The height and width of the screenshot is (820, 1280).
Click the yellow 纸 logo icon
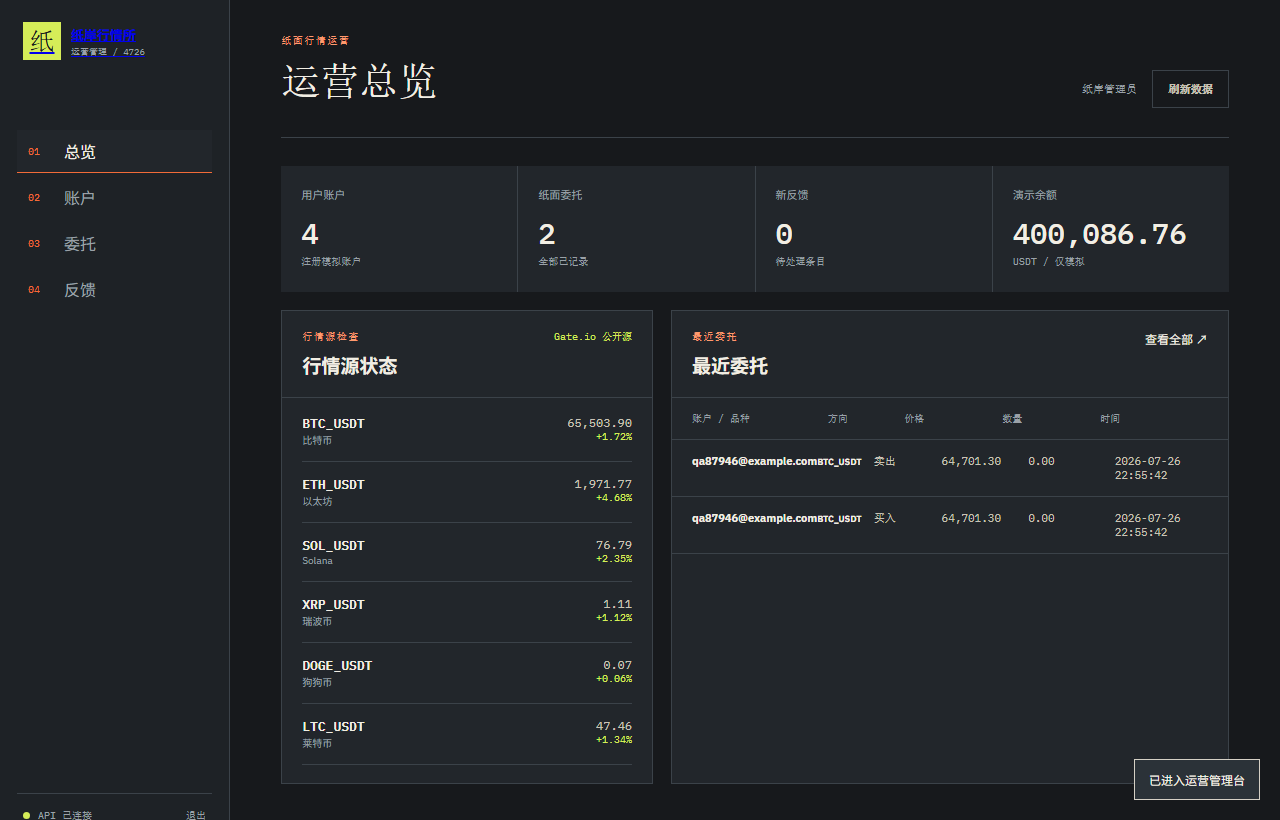click(42, 41)
